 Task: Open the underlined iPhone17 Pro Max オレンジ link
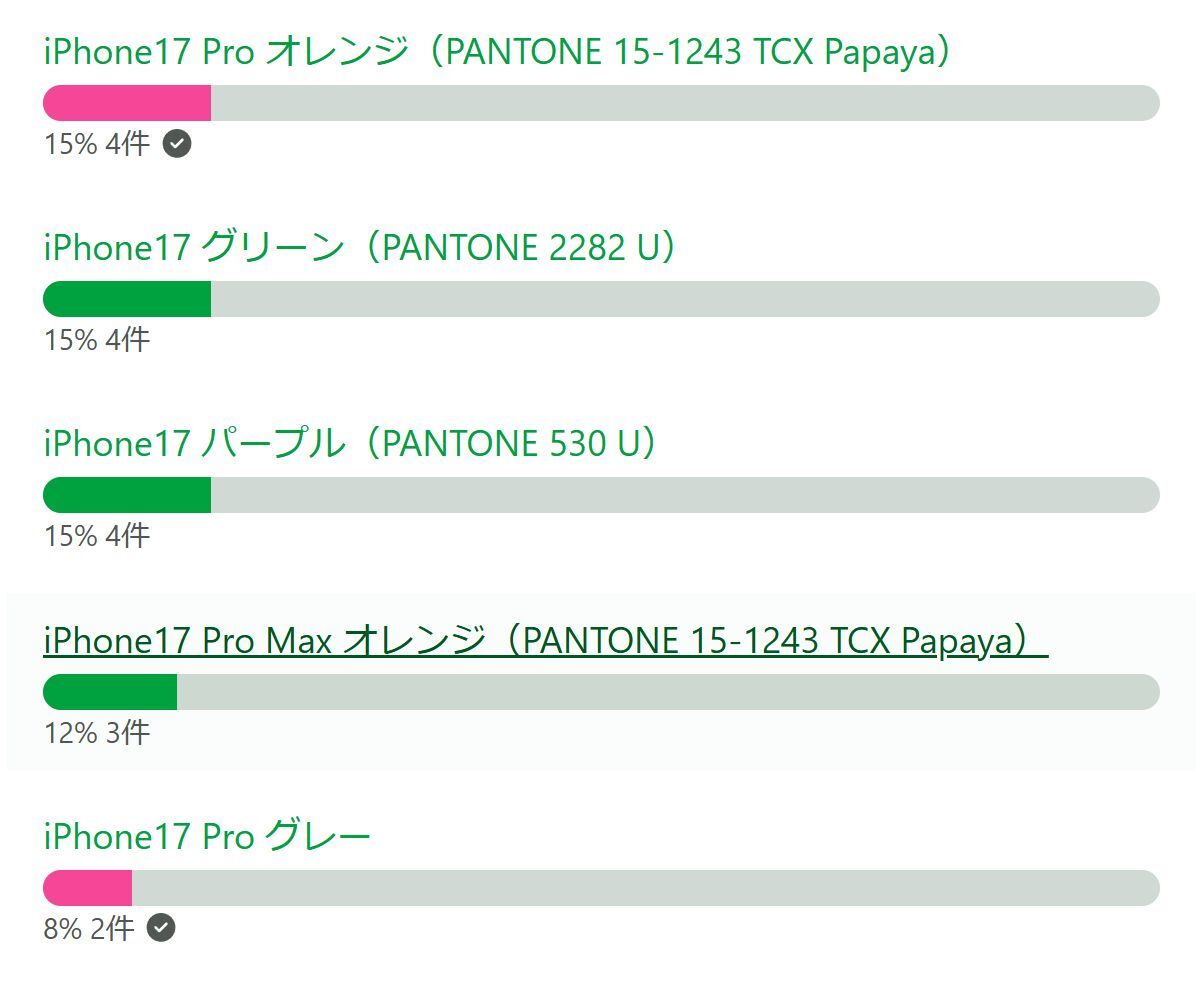tap(545, 640)
